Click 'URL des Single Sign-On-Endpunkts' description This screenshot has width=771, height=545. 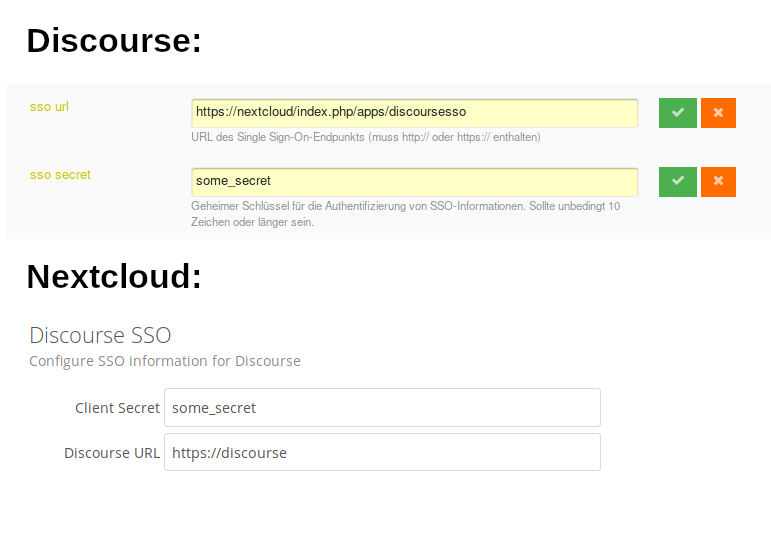[366, 137]
